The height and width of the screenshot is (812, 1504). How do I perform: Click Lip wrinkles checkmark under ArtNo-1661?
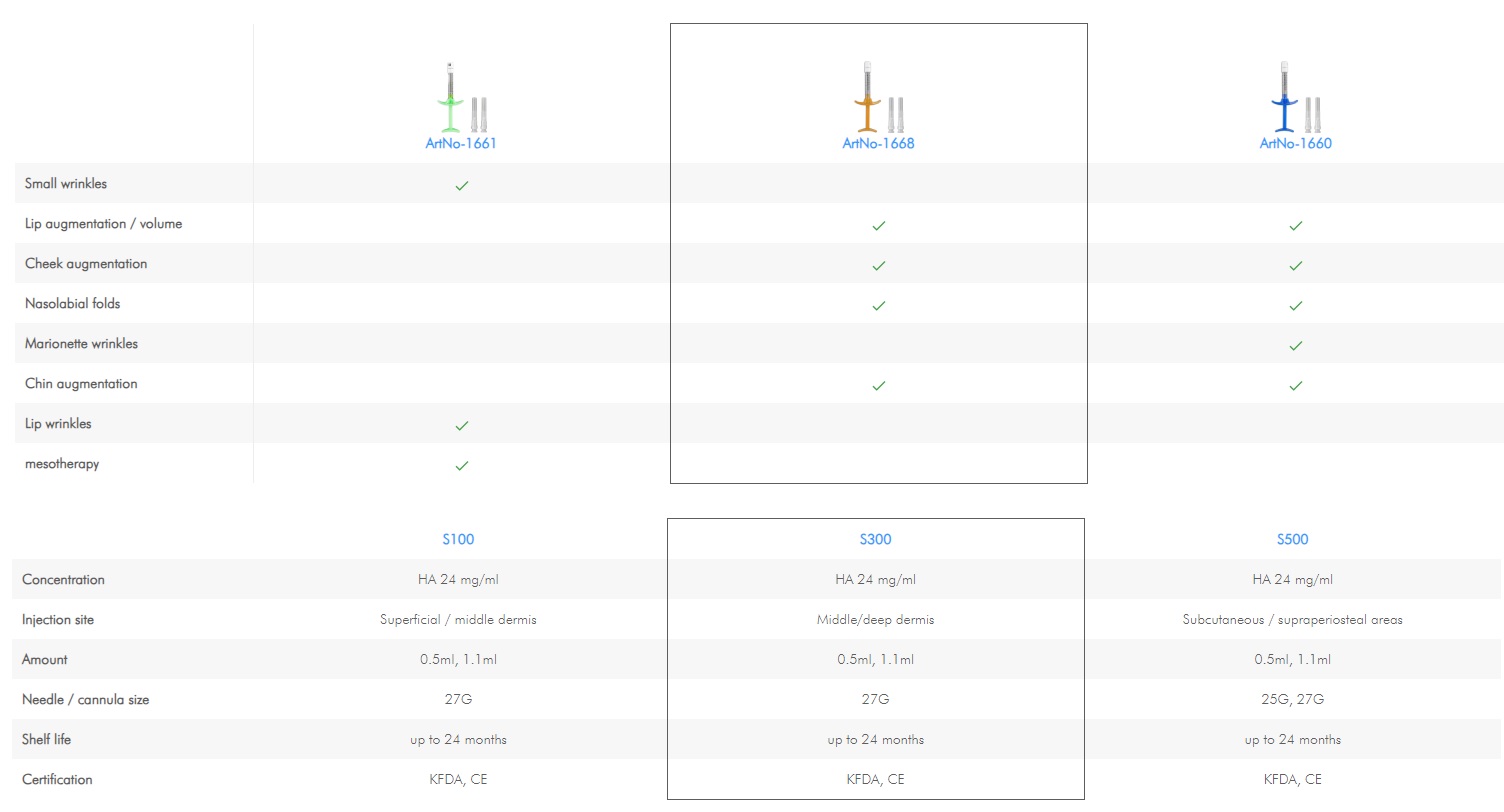pos(461,426)
